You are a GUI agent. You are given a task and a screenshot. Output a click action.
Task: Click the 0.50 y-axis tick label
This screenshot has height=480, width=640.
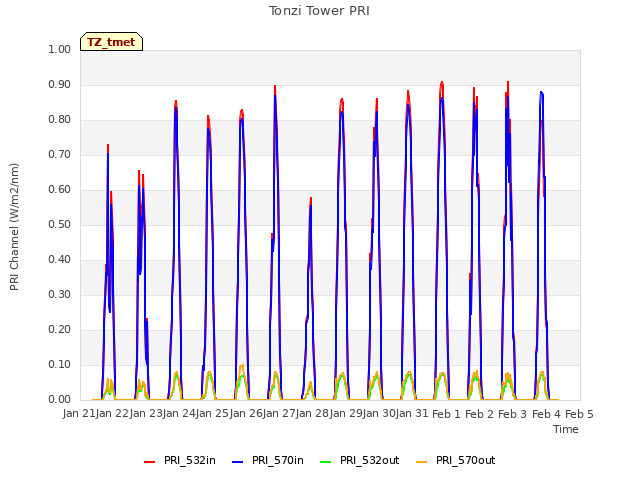pos(60,224)
